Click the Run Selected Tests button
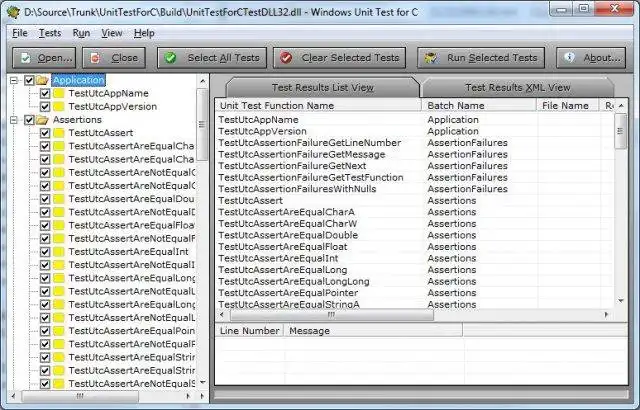This screenshot has height=410, width=640. pyautogui.click(x=481, y=58)
